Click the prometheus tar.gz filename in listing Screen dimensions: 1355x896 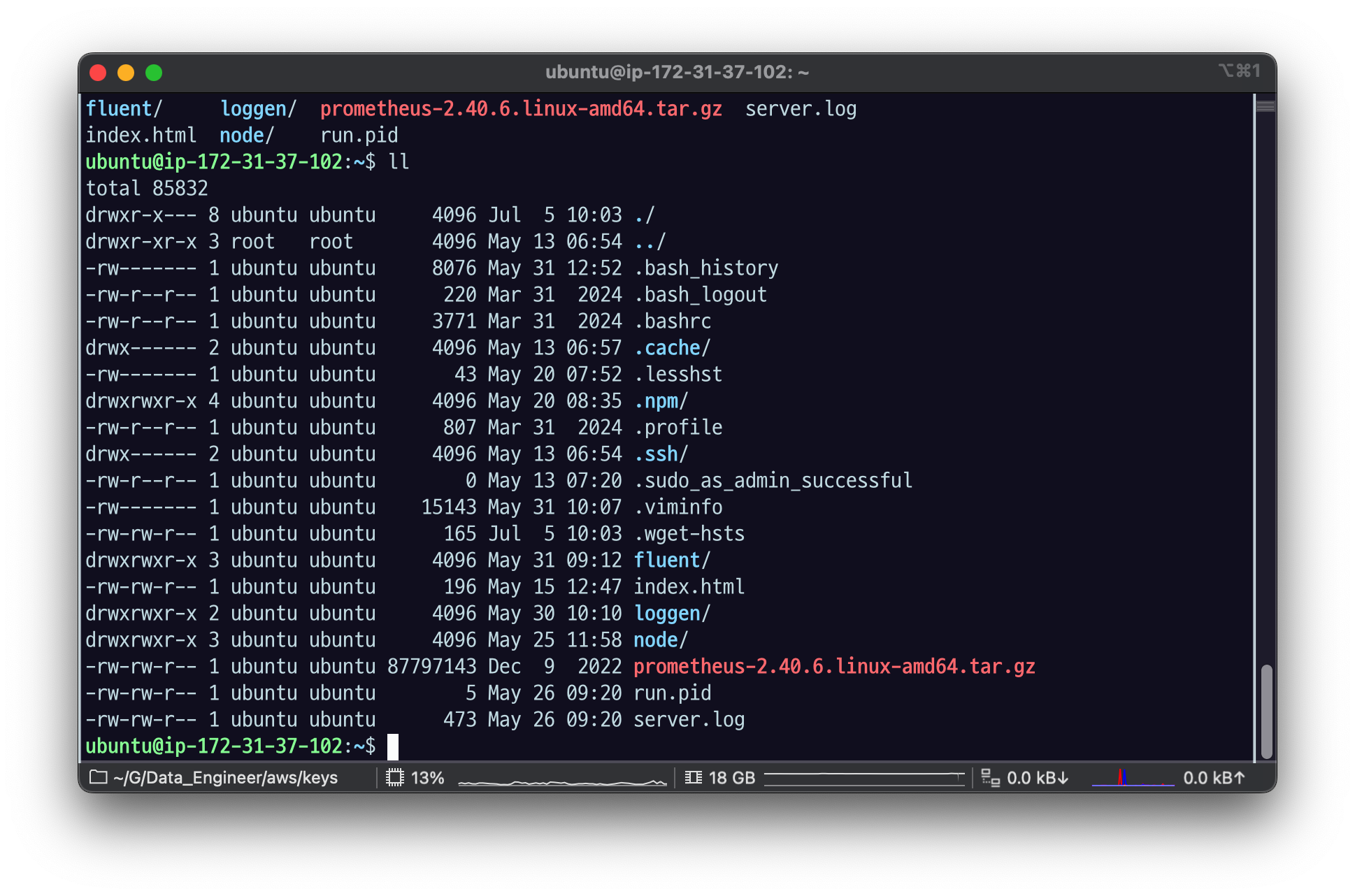[833, 667]
